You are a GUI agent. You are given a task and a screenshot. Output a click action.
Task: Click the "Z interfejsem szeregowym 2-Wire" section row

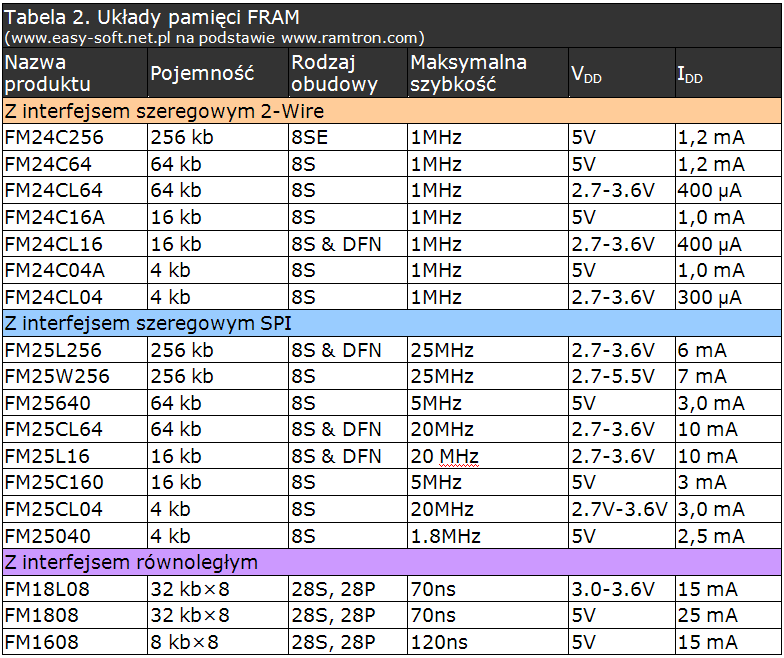point(392,111)
